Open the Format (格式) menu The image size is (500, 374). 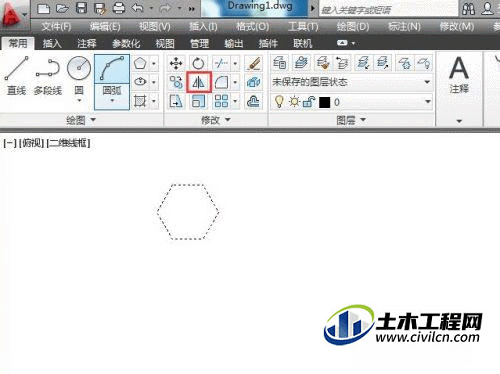(x=252, y=26)
